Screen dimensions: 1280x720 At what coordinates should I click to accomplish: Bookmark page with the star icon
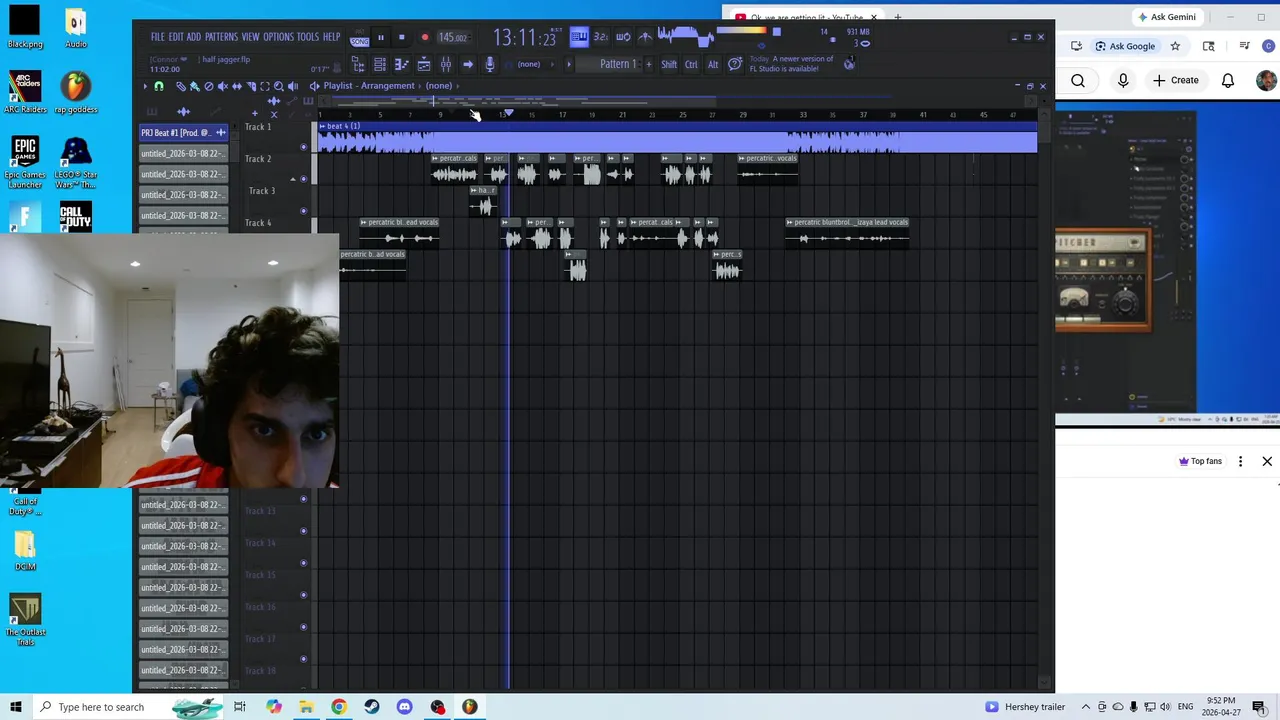point(1175,46)
